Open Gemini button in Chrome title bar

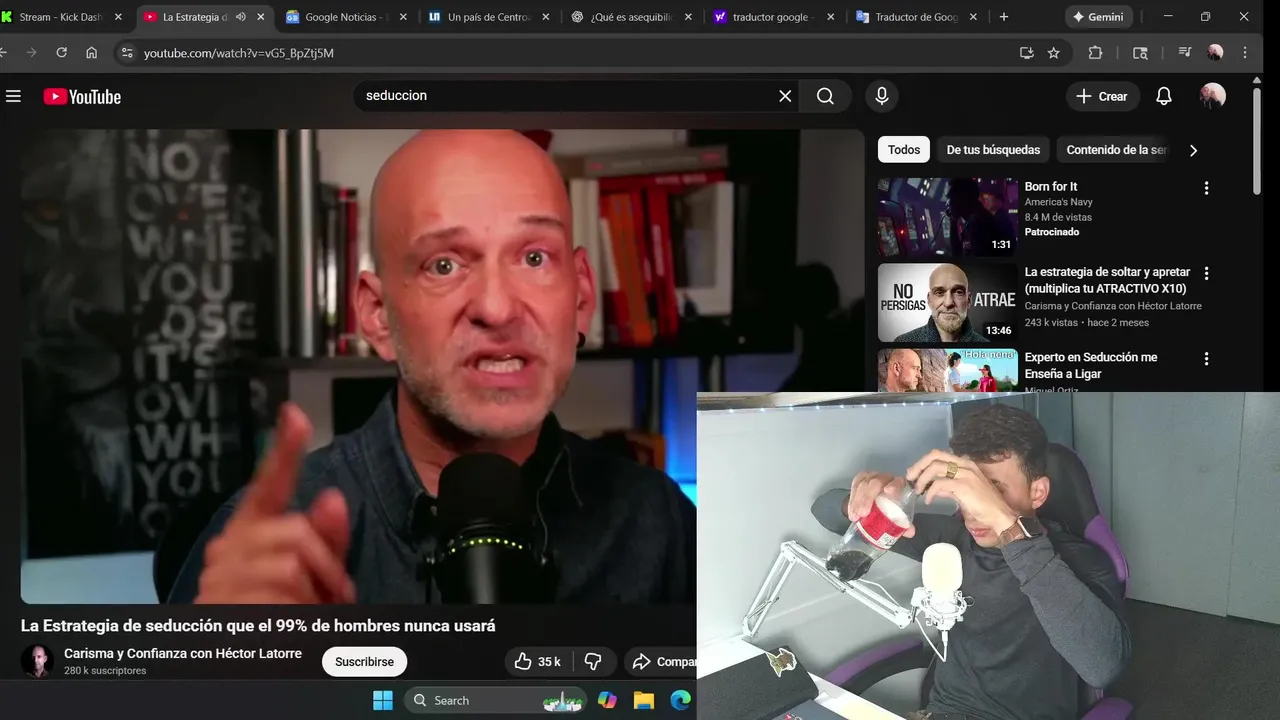pos(1098,17)
